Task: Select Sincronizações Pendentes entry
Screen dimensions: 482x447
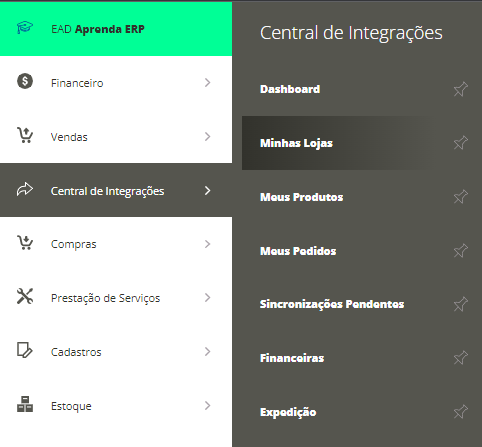Action: click(332, 304)
